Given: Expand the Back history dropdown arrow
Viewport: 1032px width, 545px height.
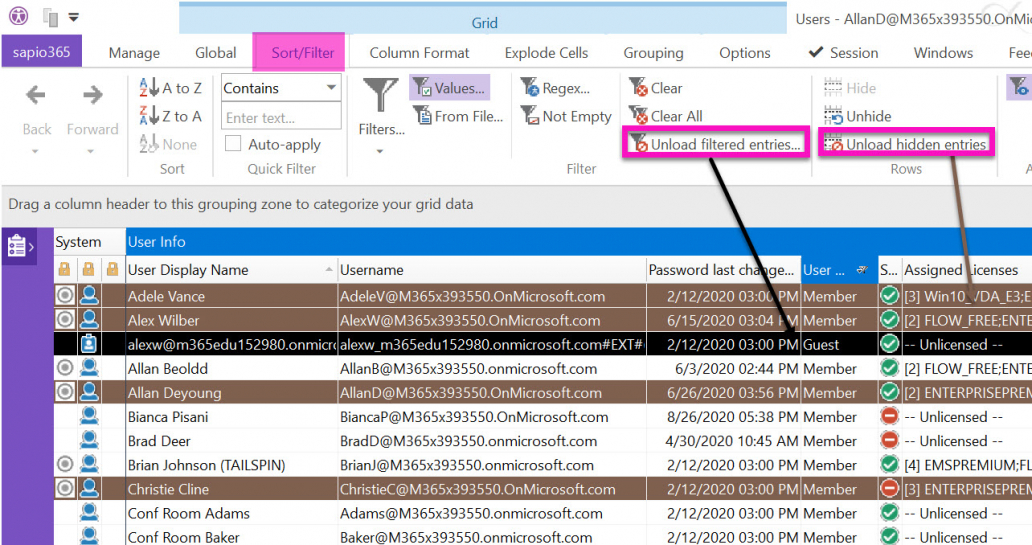Looking at the screenshot, I should coord(36,151).
